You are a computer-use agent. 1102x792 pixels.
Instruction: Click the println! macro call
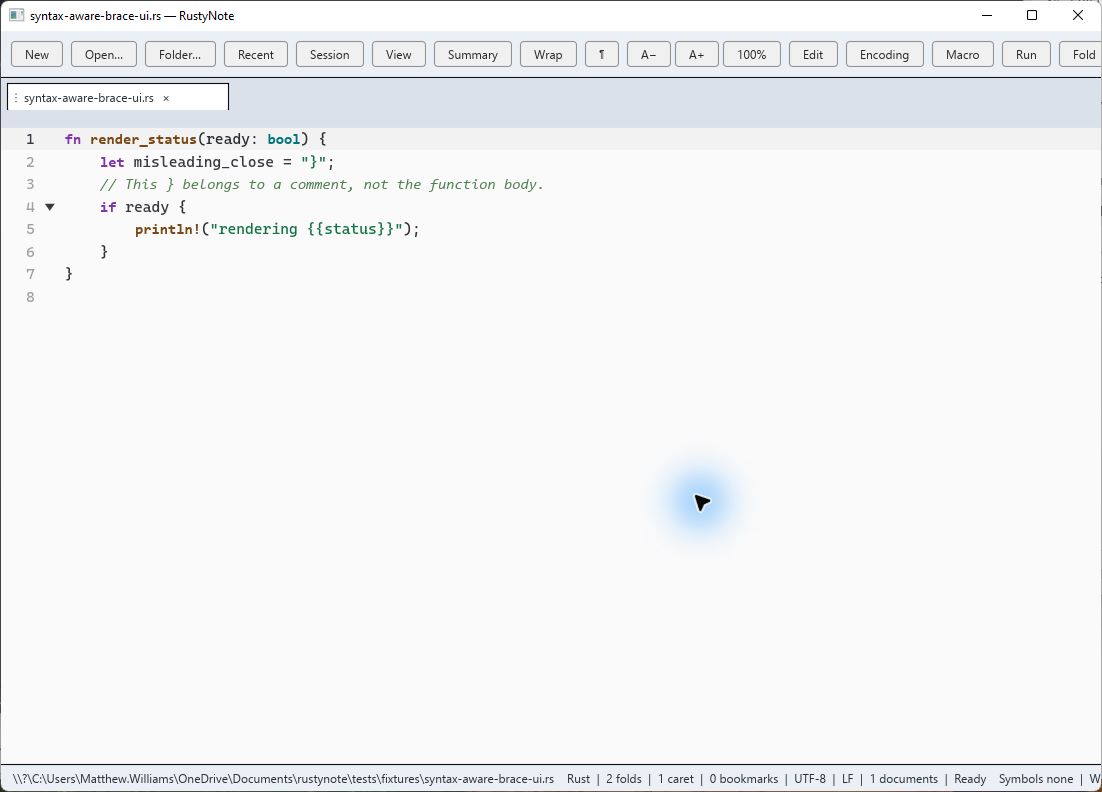[x=168, y=229]
